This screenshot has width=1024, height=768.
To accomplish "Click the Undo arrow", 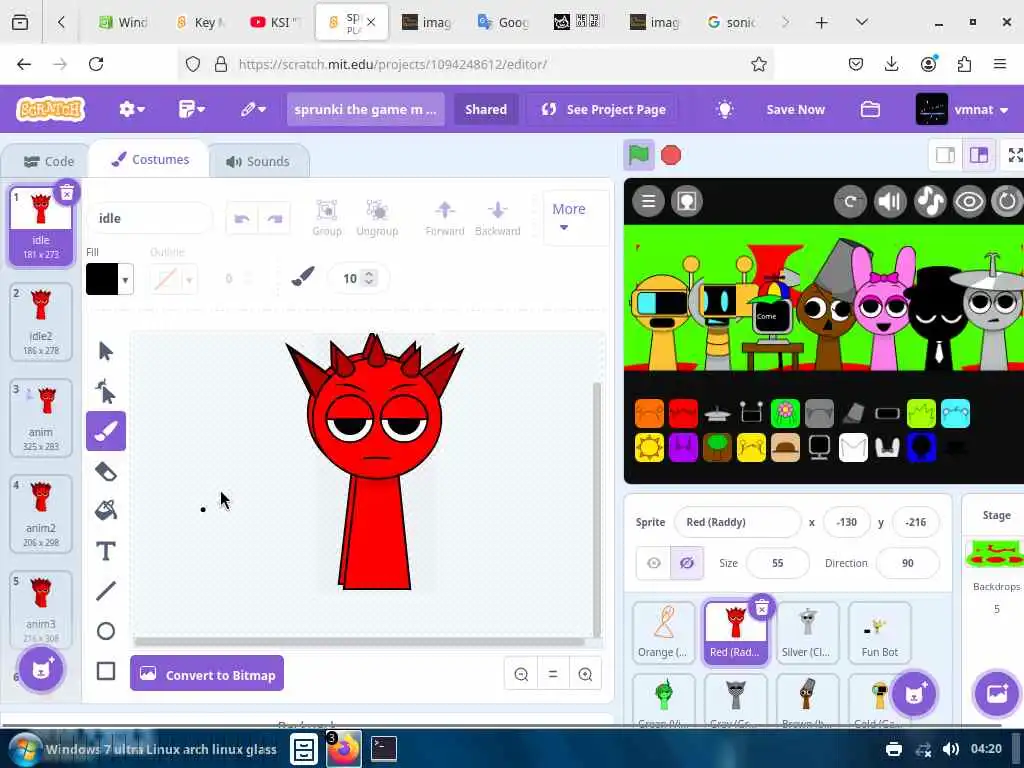I will [242, 219].
